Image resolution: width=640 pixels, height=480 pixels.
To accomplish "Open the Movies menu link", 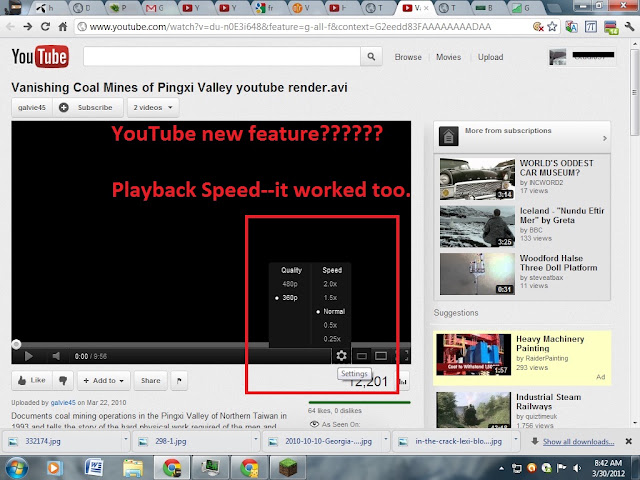I will [448, 57].
